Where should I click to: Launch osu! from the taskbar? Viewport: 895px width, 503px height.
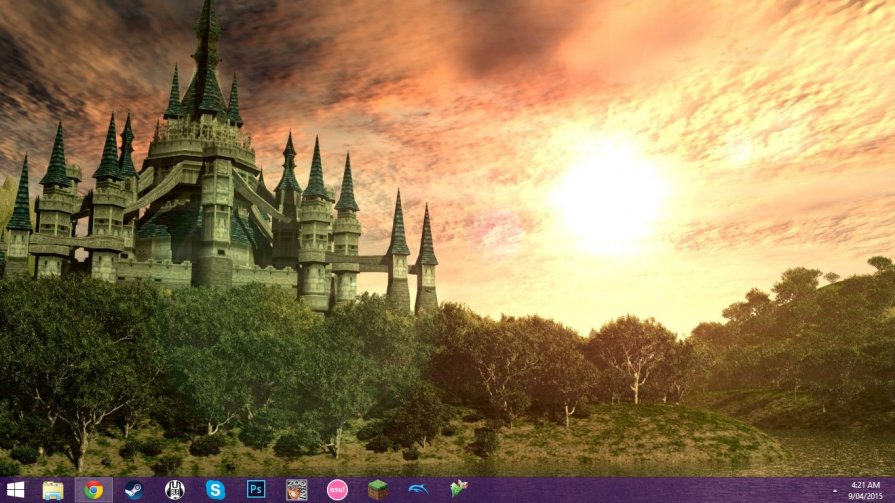tap(337, 490)
